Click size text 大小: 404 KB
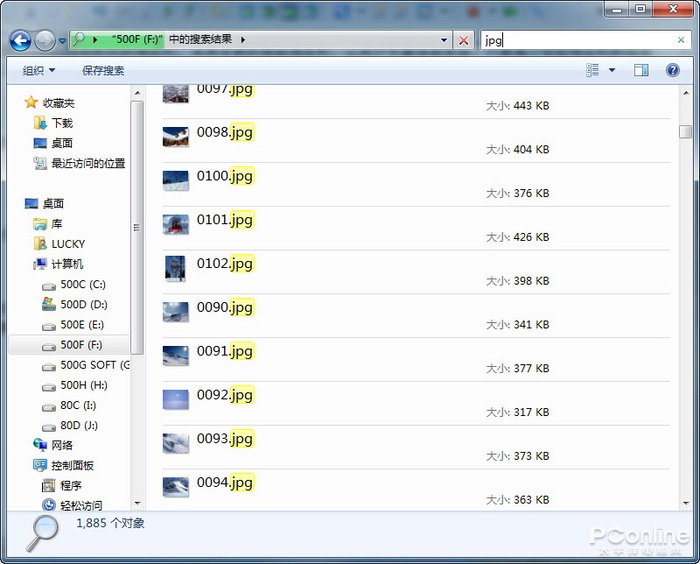Viewport: 700px width, 564px height. click(x=517, y=149)
